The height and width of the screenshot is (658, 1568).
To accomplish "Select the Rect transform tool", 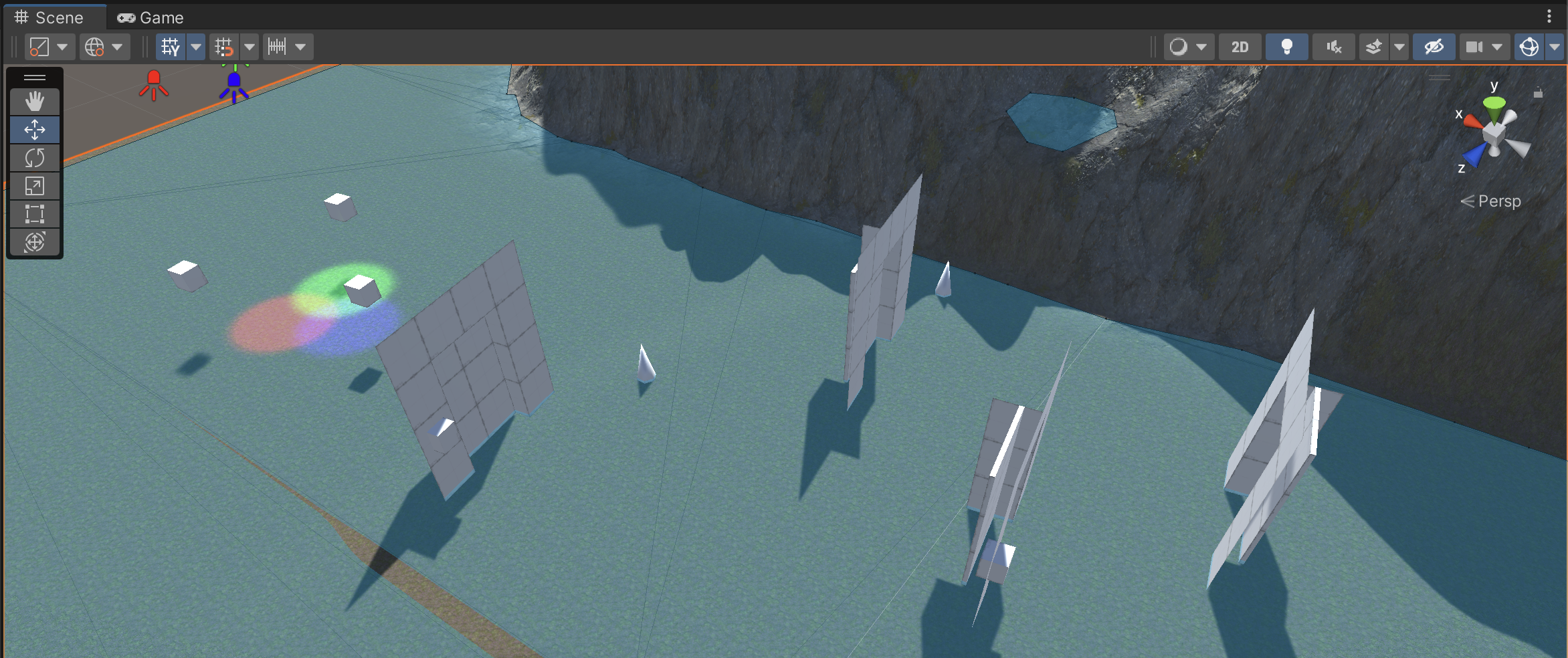I will [35, 214].
